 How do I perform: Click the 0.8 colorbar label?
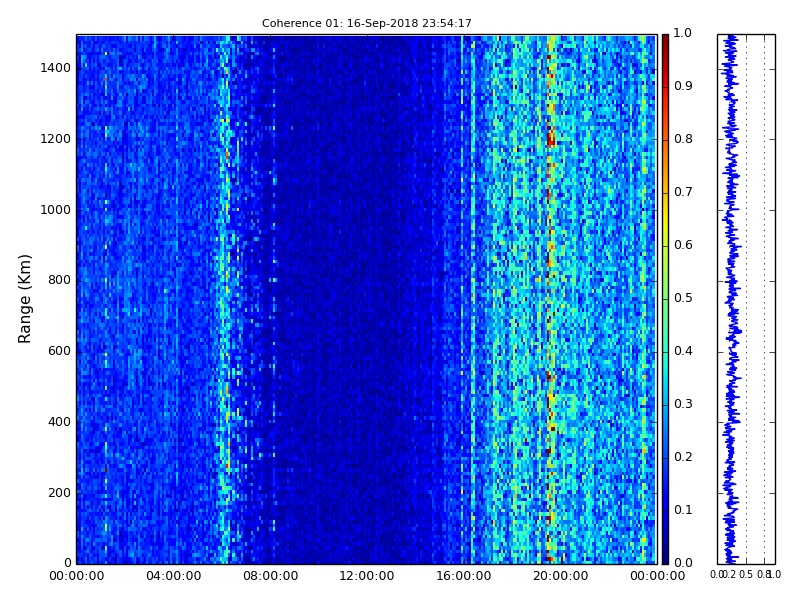click(683, 139)
